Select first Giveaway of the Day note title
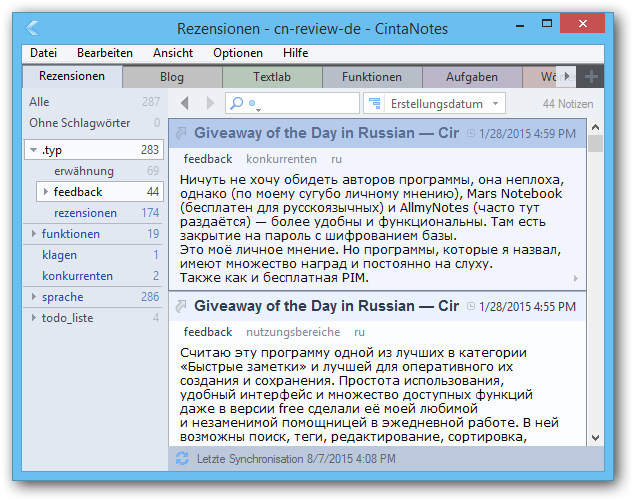The height and width of the screenshot is (501, 634). pyautogui.click(x=326, y=133)
